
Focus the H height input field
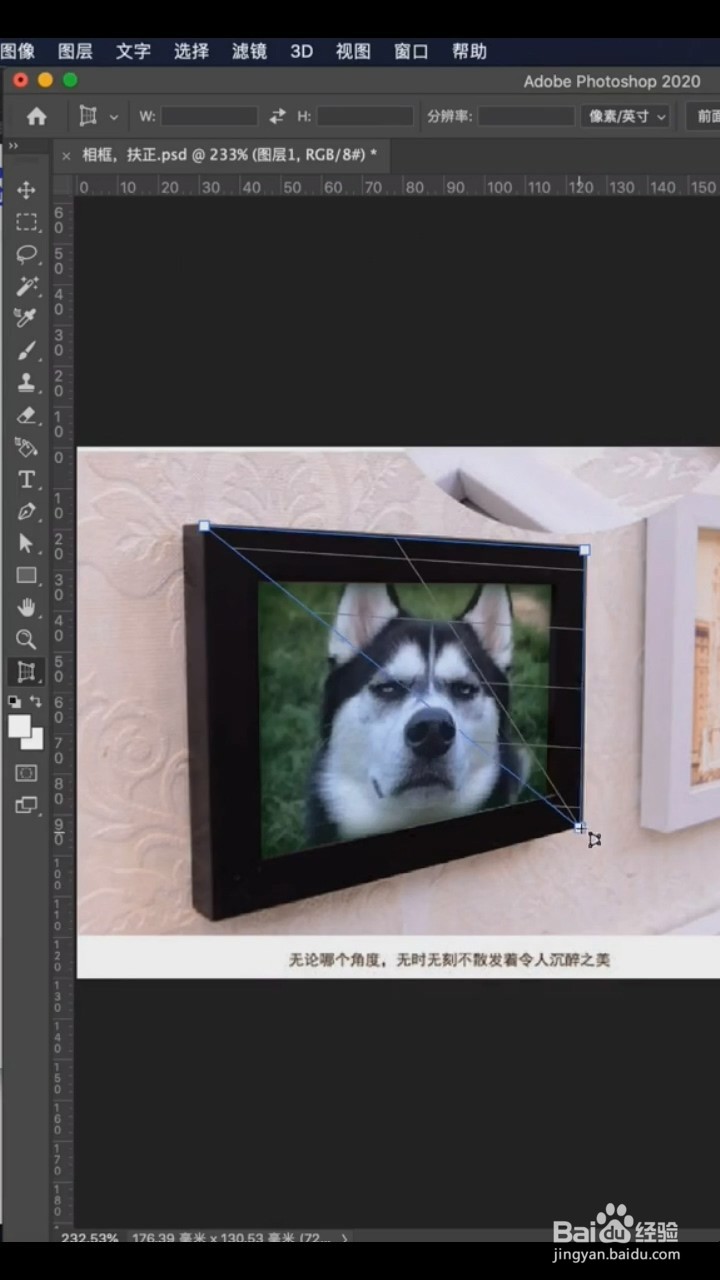point(365,117)
